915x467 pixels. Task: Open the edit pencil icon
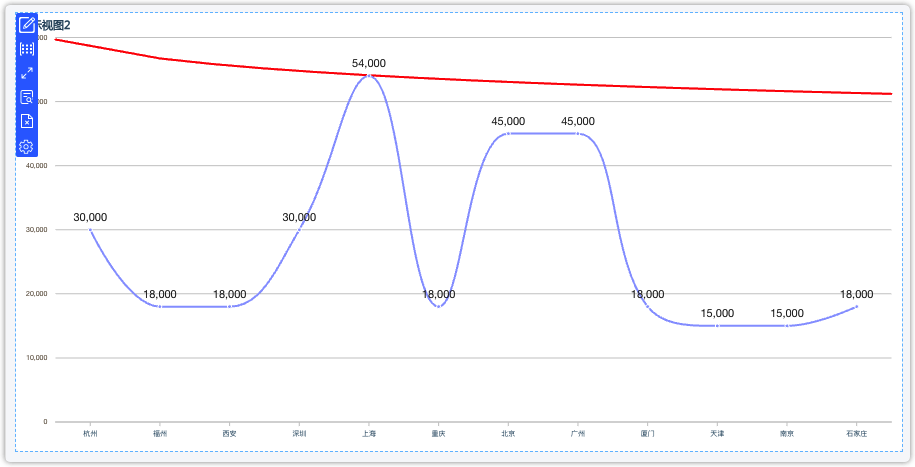coord(27,25)
